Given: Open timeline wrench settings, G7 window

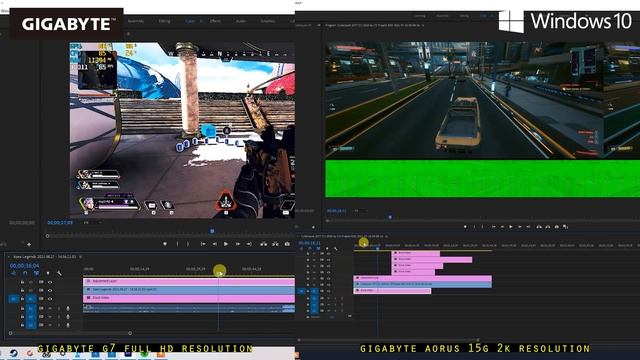Looking at the screenshot, I should coord(59,273).
